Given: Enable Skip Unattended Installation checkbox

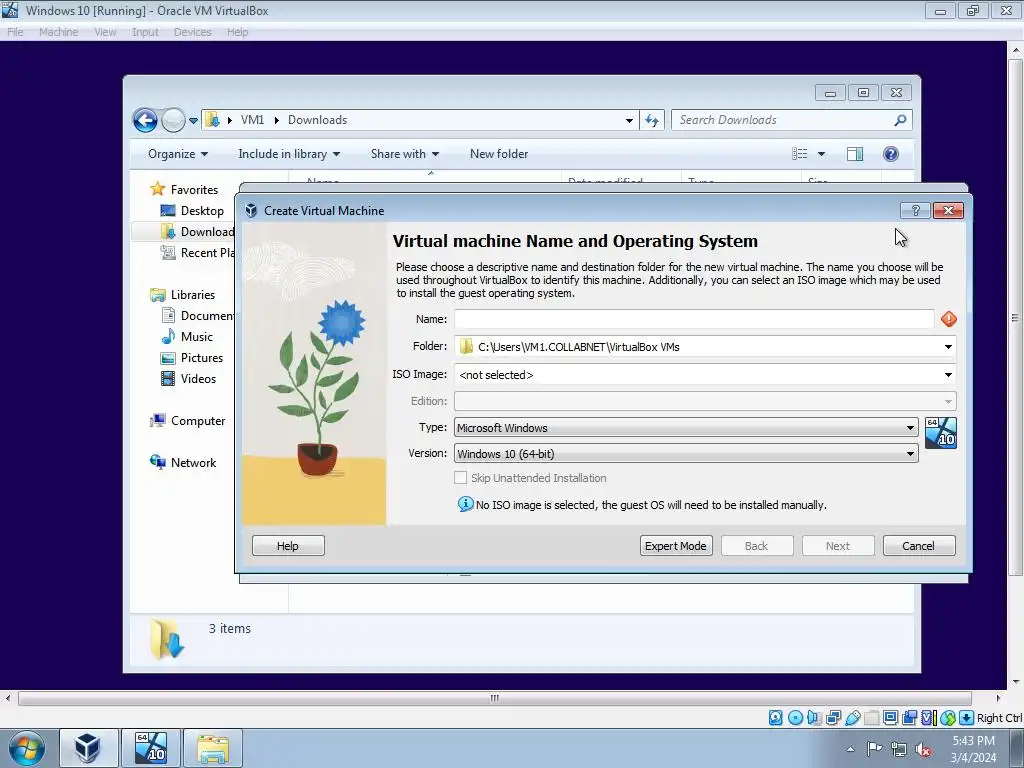Looking at the screenshot, I should (x=460, y=478).
